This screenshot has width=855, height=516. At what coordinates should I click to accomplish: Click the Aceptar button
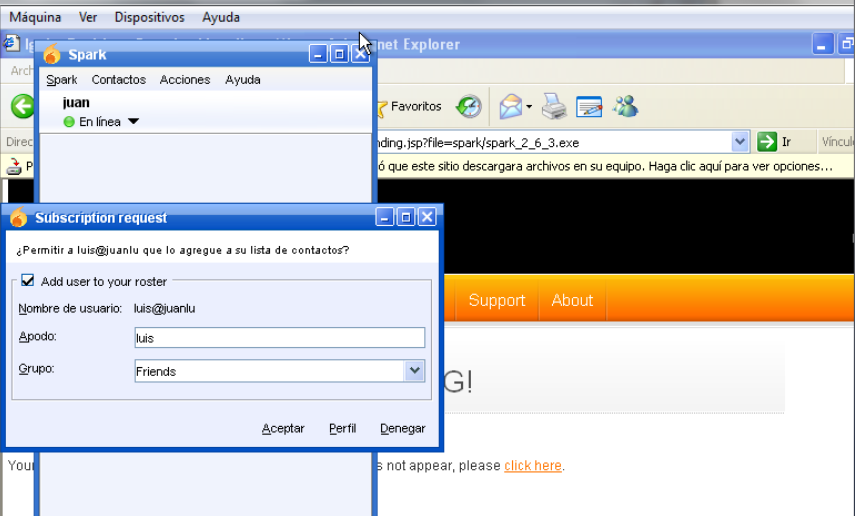coord(283,429)
